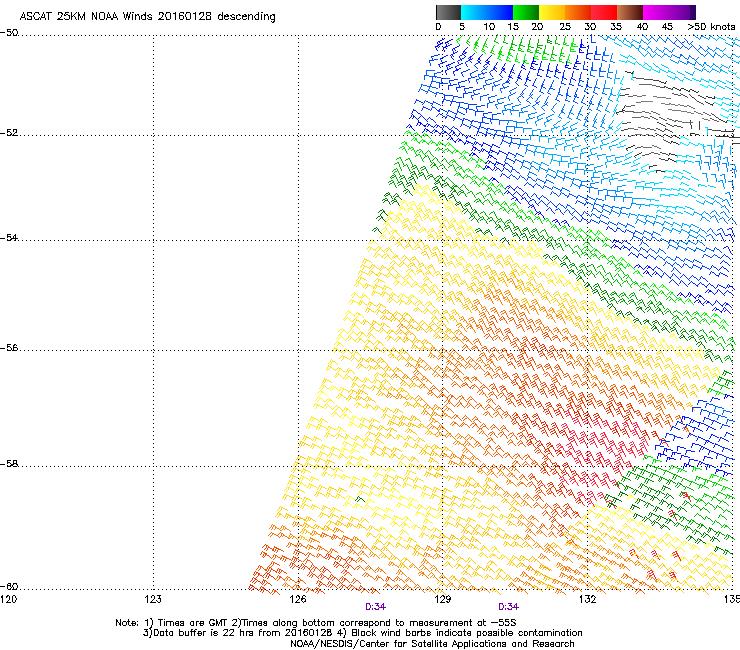The height and width of the screenshot is (650, 740).
Task: Click the brown 35-40 knots legend swatch
Action: point(630,12)
